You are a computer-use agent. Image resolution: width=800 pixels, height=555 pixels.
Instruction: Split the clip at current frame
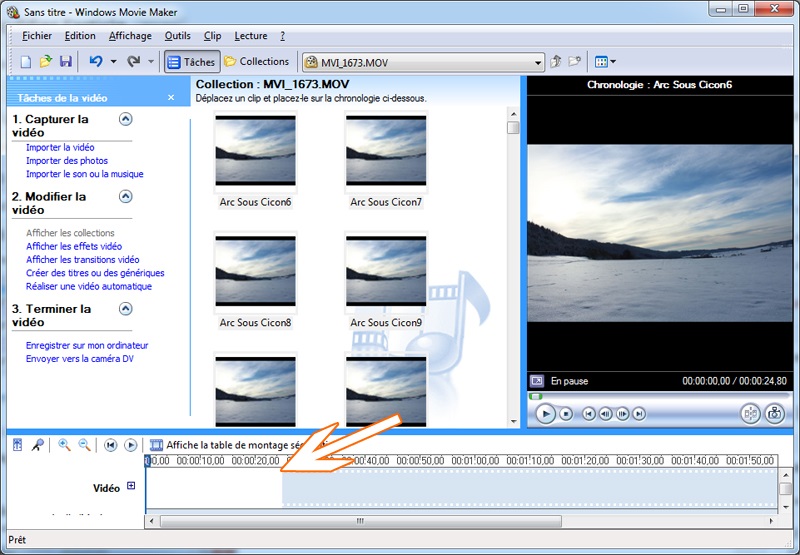point(750,413)
